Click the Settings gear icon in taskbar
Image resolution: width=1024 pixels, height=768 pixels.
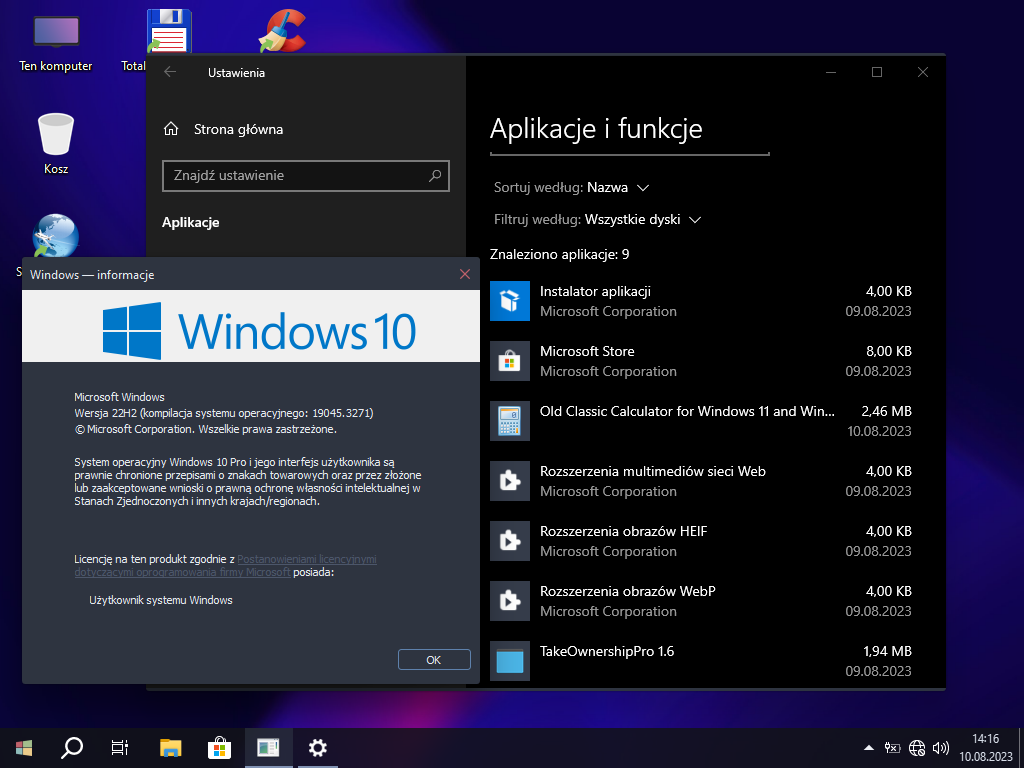[x=318, y=747]
